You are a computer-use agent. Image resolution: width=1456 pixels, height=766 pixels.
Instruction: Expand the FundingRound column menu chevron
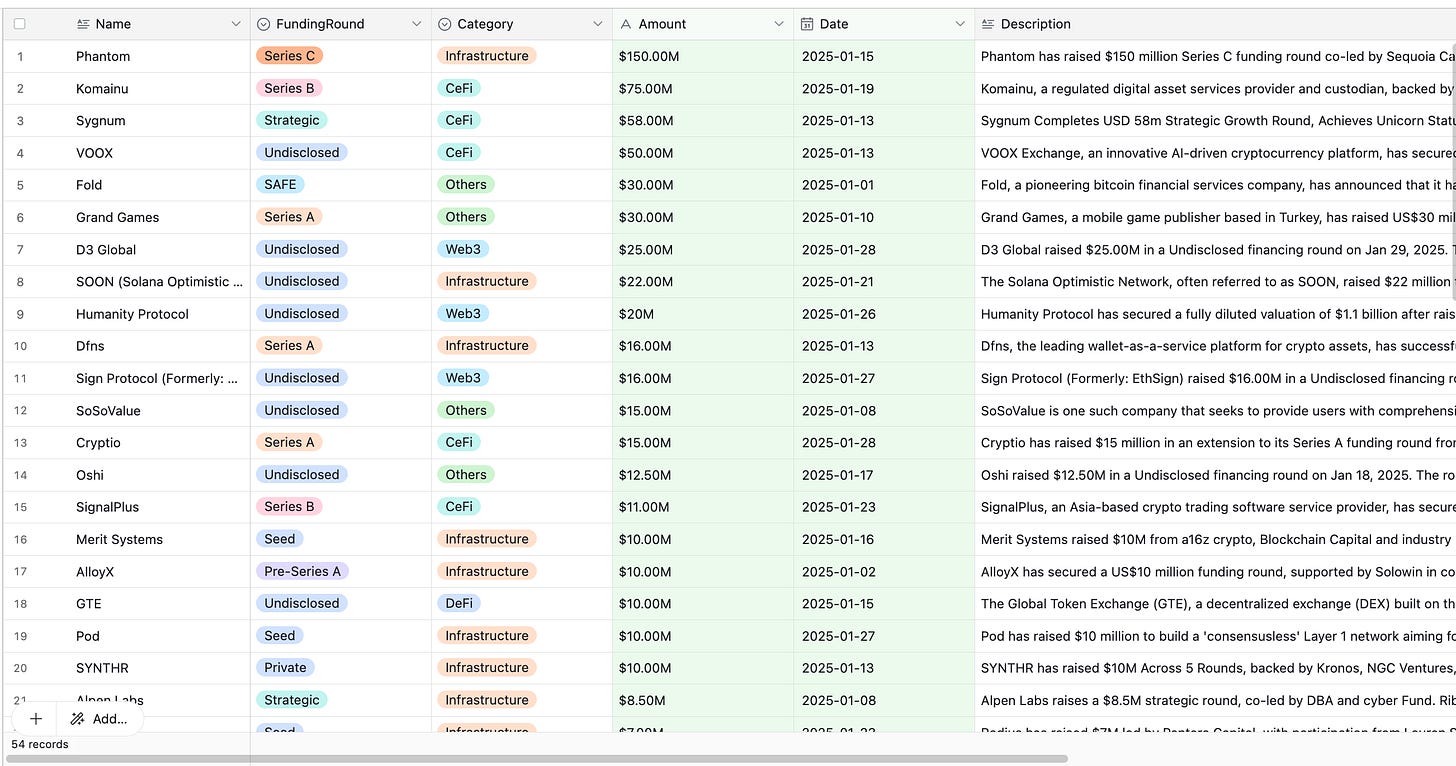point(417,24)
